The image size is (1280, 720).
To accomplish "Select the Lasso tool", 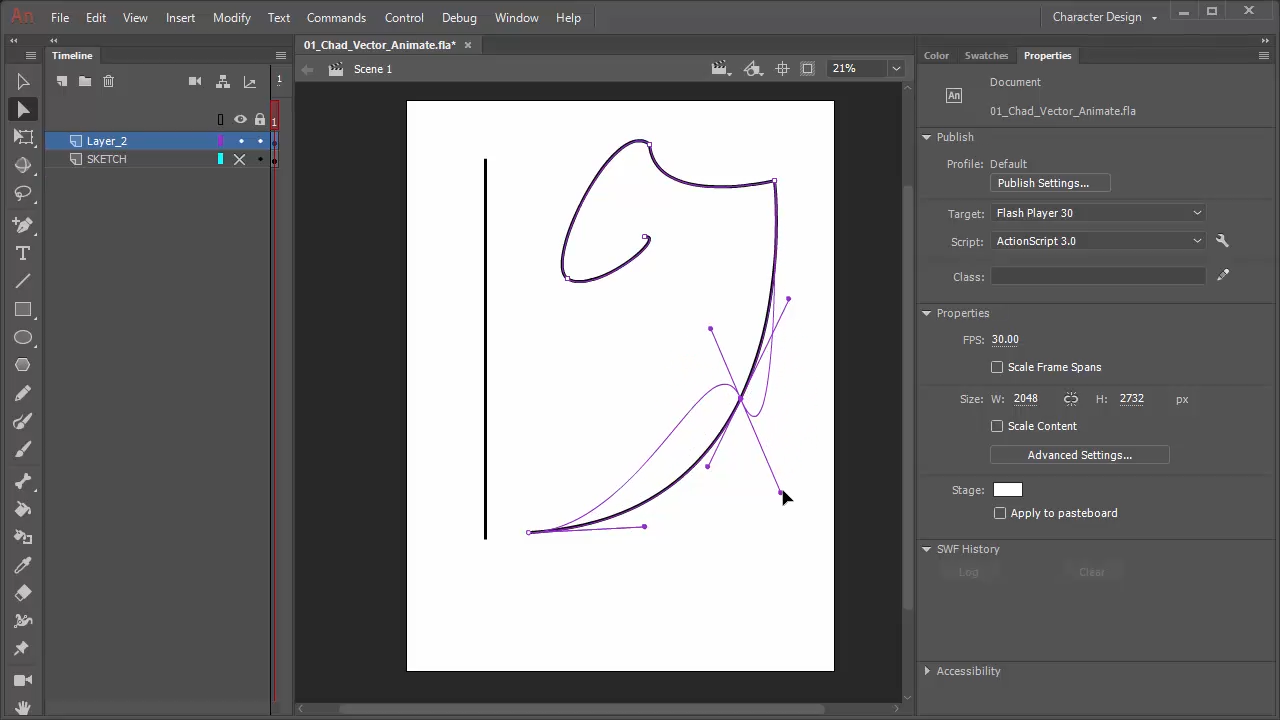I will (x=23, y=194).
